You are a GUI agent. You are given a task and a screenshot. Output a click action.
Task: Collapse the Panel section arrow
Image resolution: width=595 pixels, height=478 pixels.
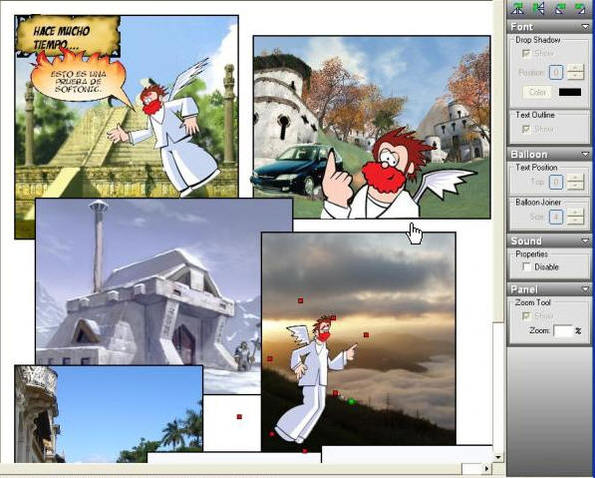point(585,289)
